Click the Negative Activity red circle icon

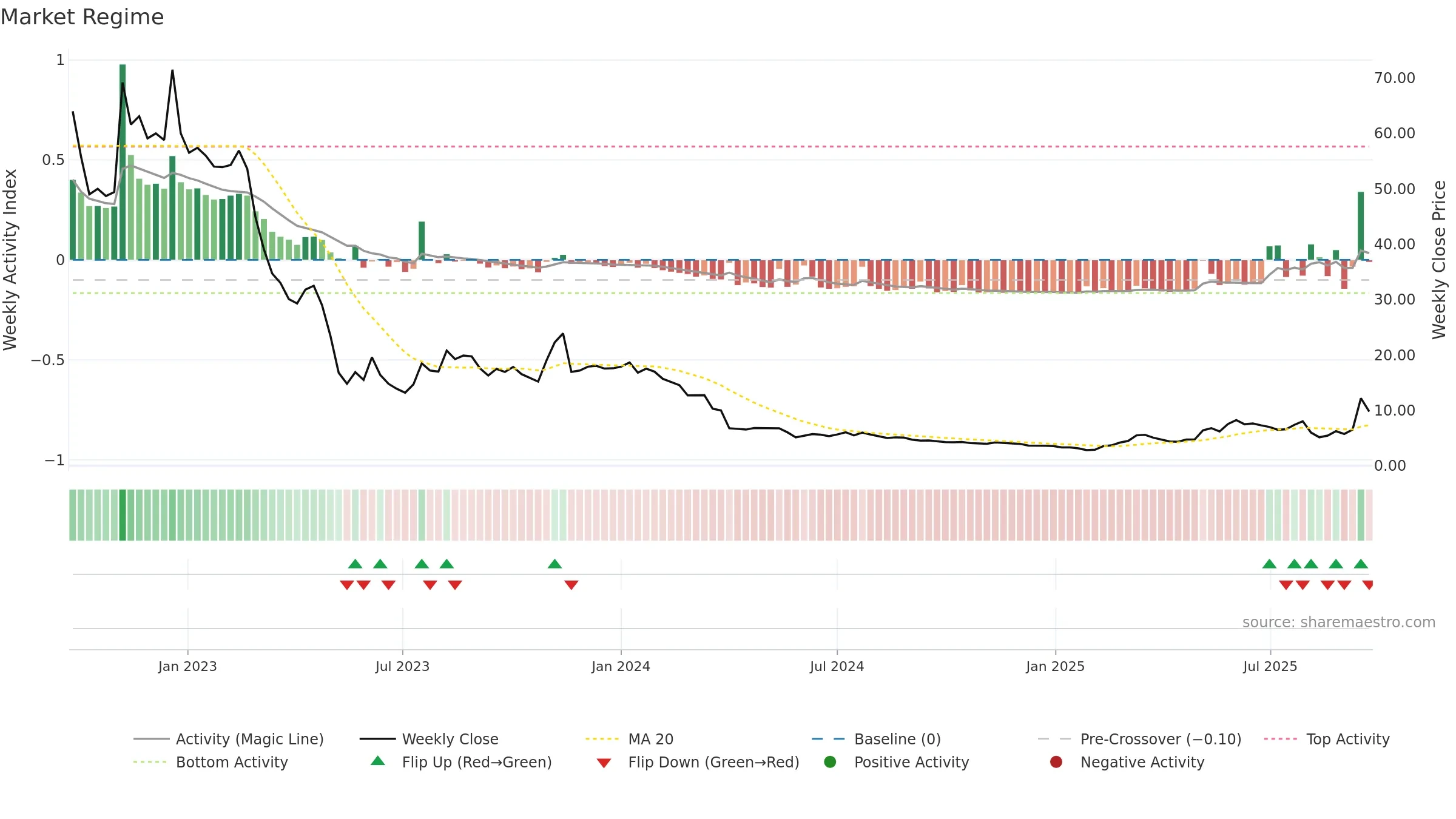1056,762
